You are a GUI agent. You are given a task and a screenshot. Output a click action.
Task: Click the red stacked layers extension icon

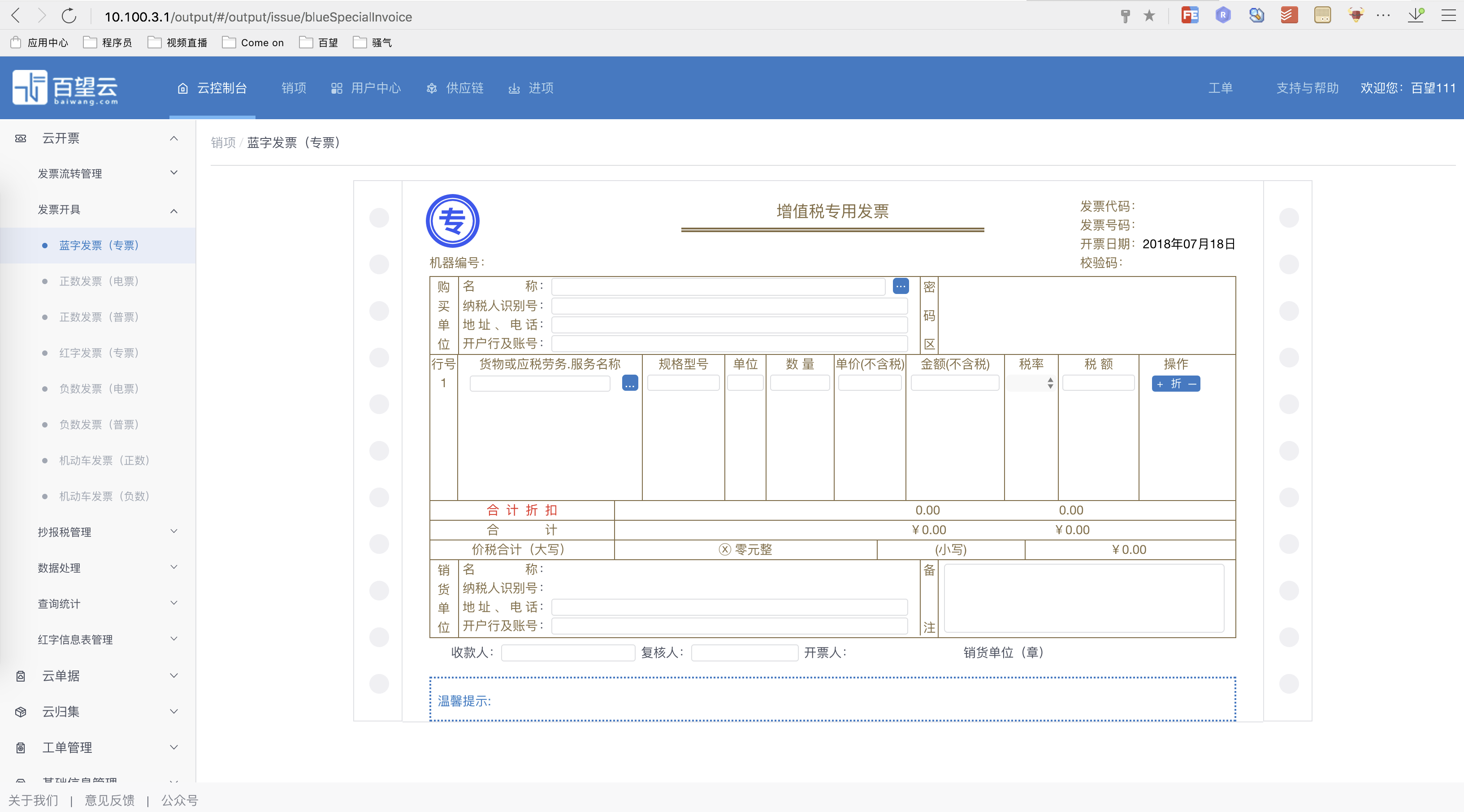coord(1289,15)
